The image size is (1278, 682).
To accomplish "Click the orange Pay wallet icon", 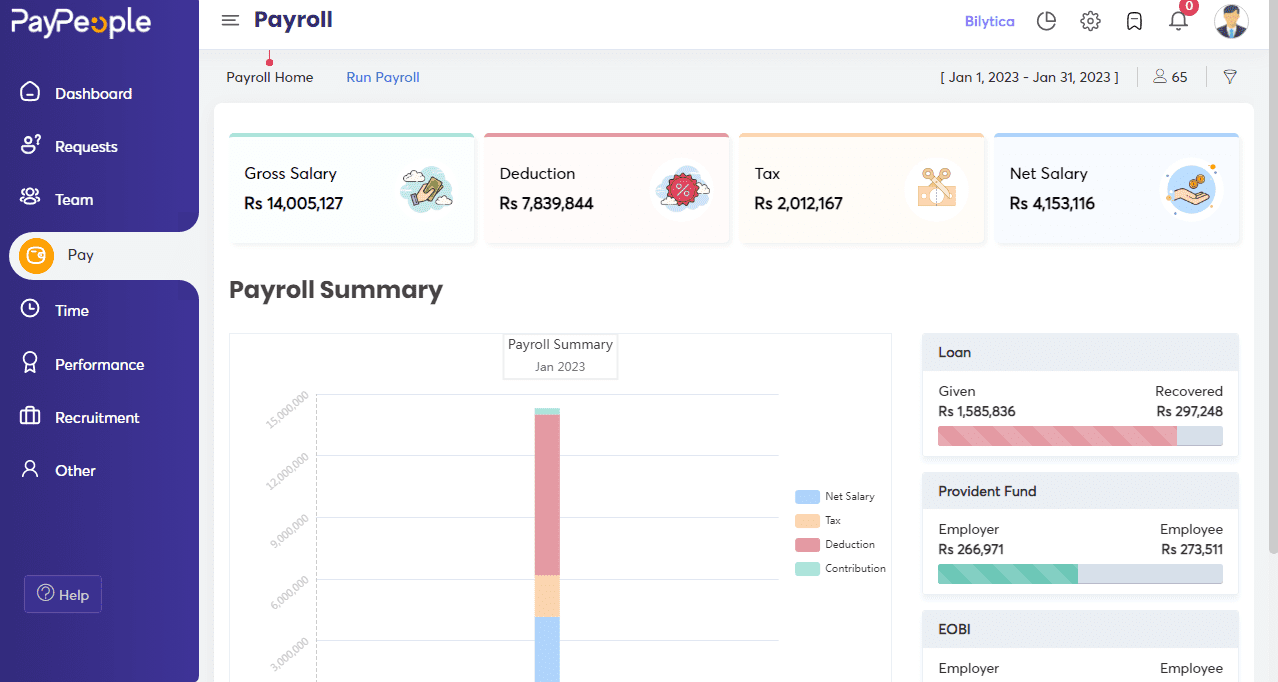I will (x=36, y=255).
